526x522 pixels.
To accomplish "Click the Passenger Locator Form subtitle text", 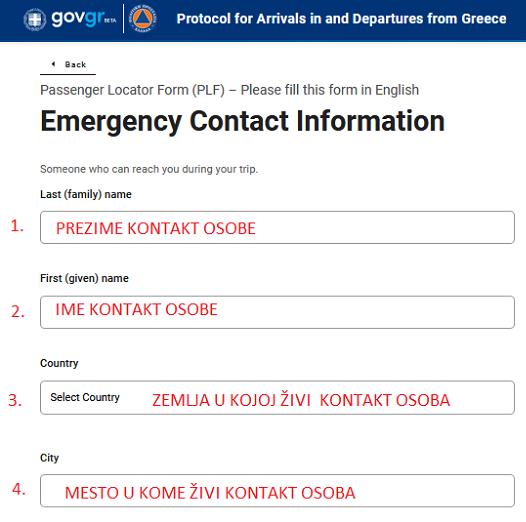I will point(229,90).
